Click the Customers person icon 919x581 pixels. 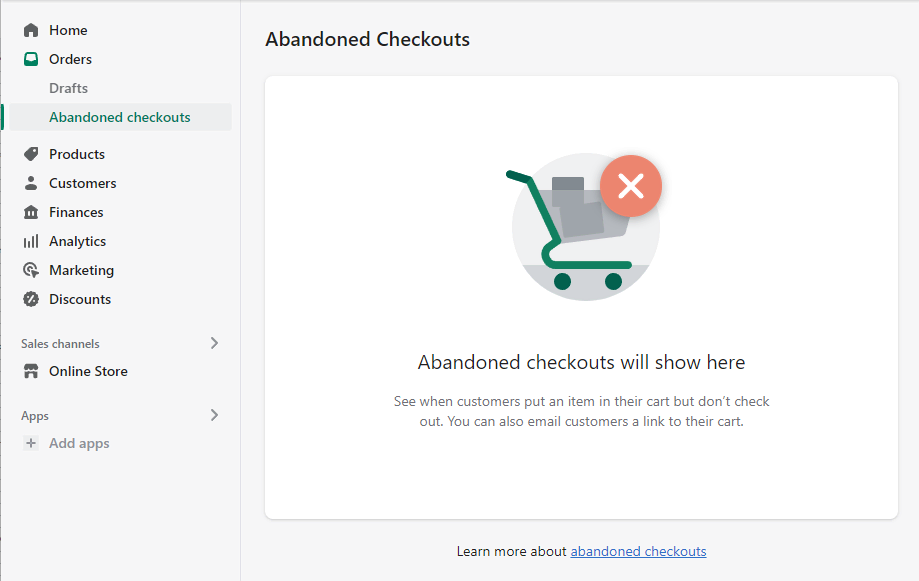click(x=31, y=183)
